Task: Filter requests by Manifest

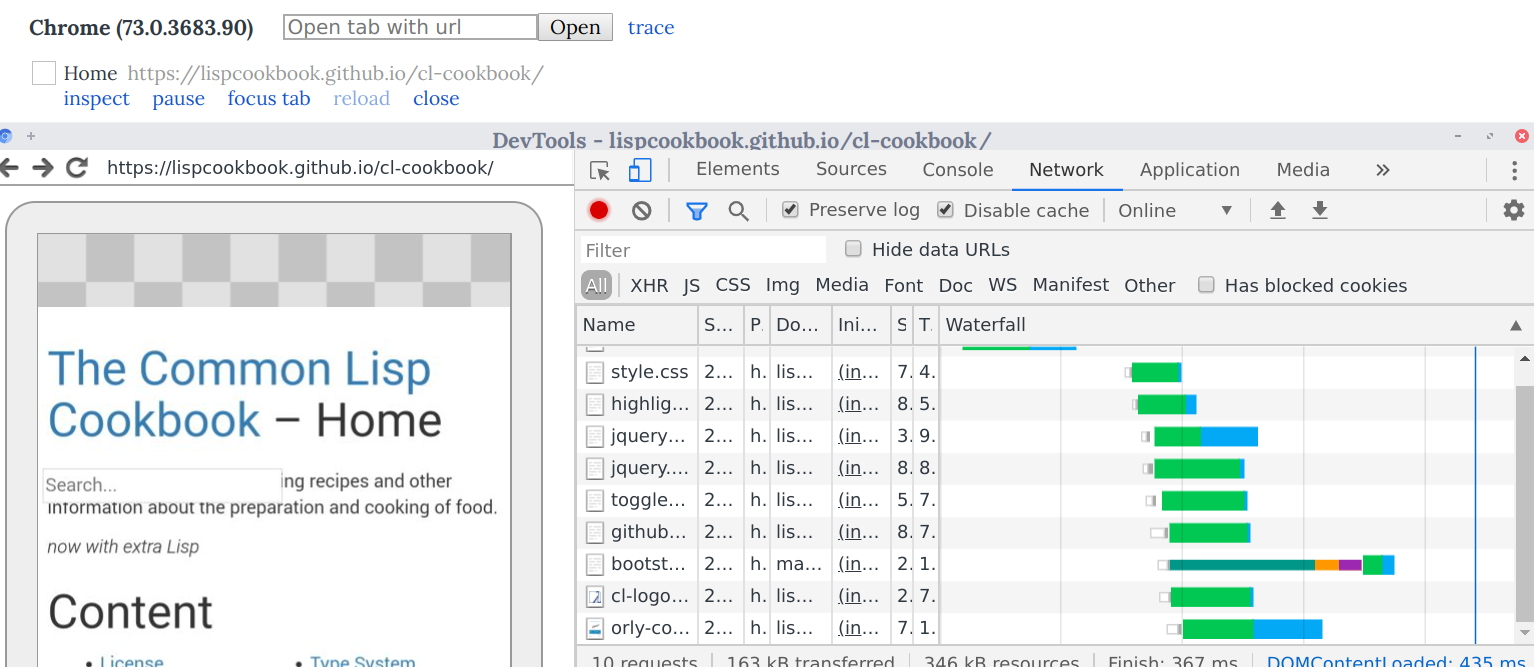Action: [1071, 285]
